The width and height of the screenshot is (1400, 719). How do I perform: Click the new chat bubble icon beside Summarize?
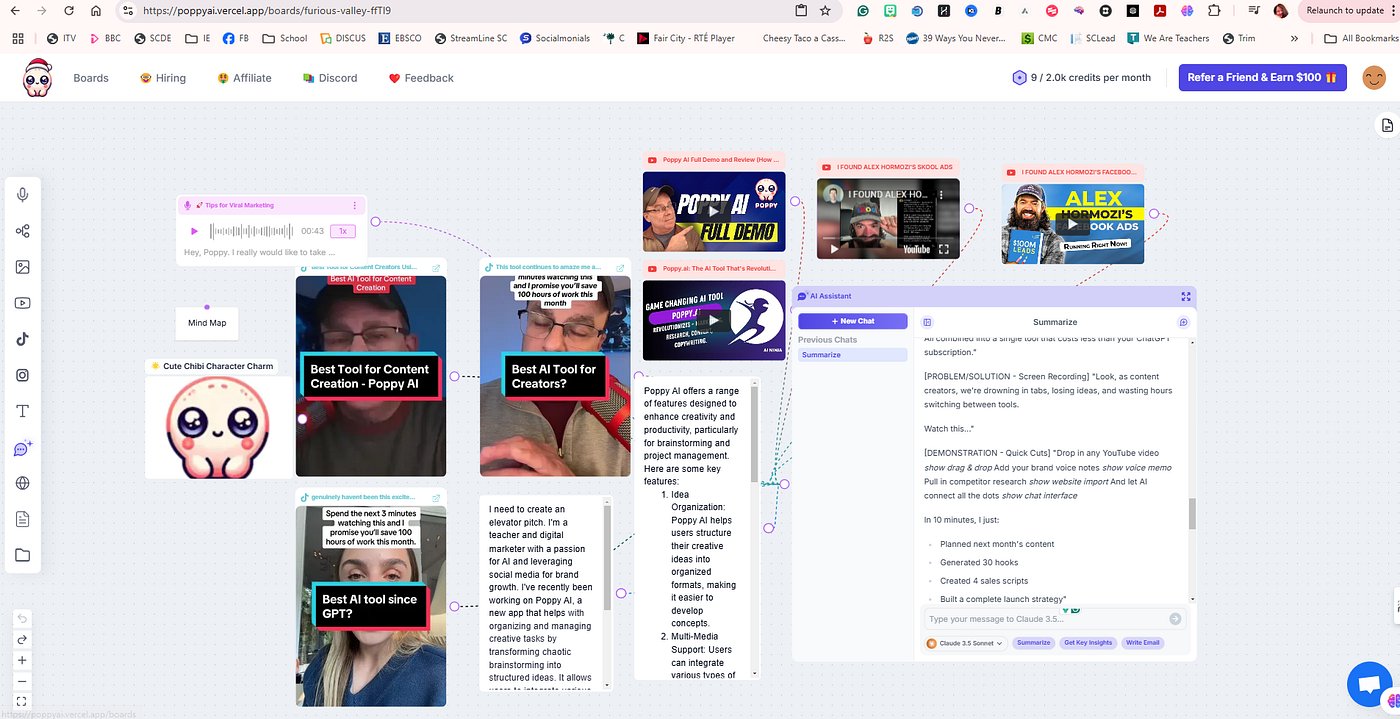pyautogui.click(x=1183, y=322)
